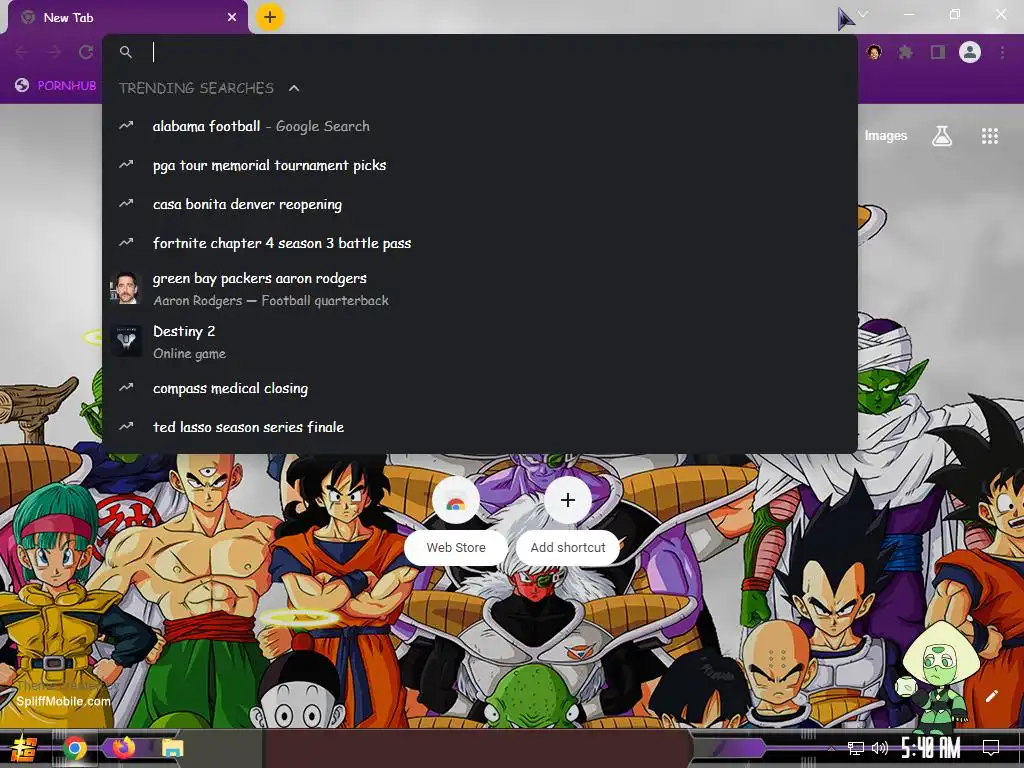Open the SpliffMobile.com theme credit link
The width and height of the screenshot is (1024, 768).
[x=63, y=701]
